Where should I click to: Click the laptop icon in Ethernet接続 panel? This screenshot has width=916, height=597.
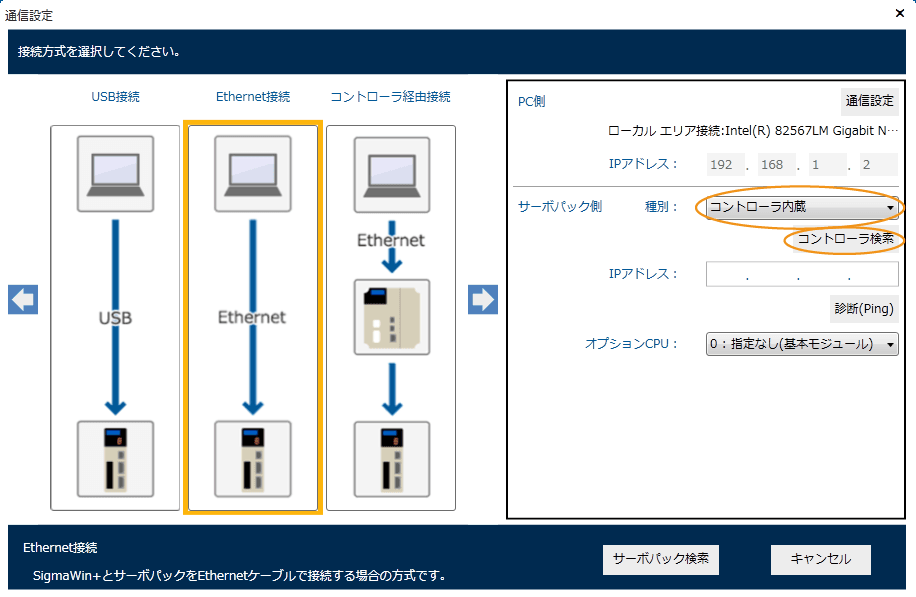click(253, 173)
